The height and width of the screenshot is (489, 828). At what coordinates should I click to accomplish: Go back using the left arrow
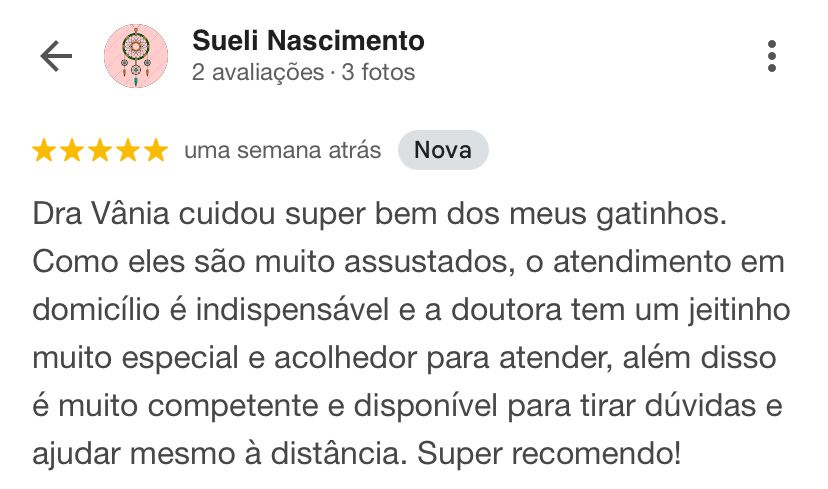click(x=56, y=57)
